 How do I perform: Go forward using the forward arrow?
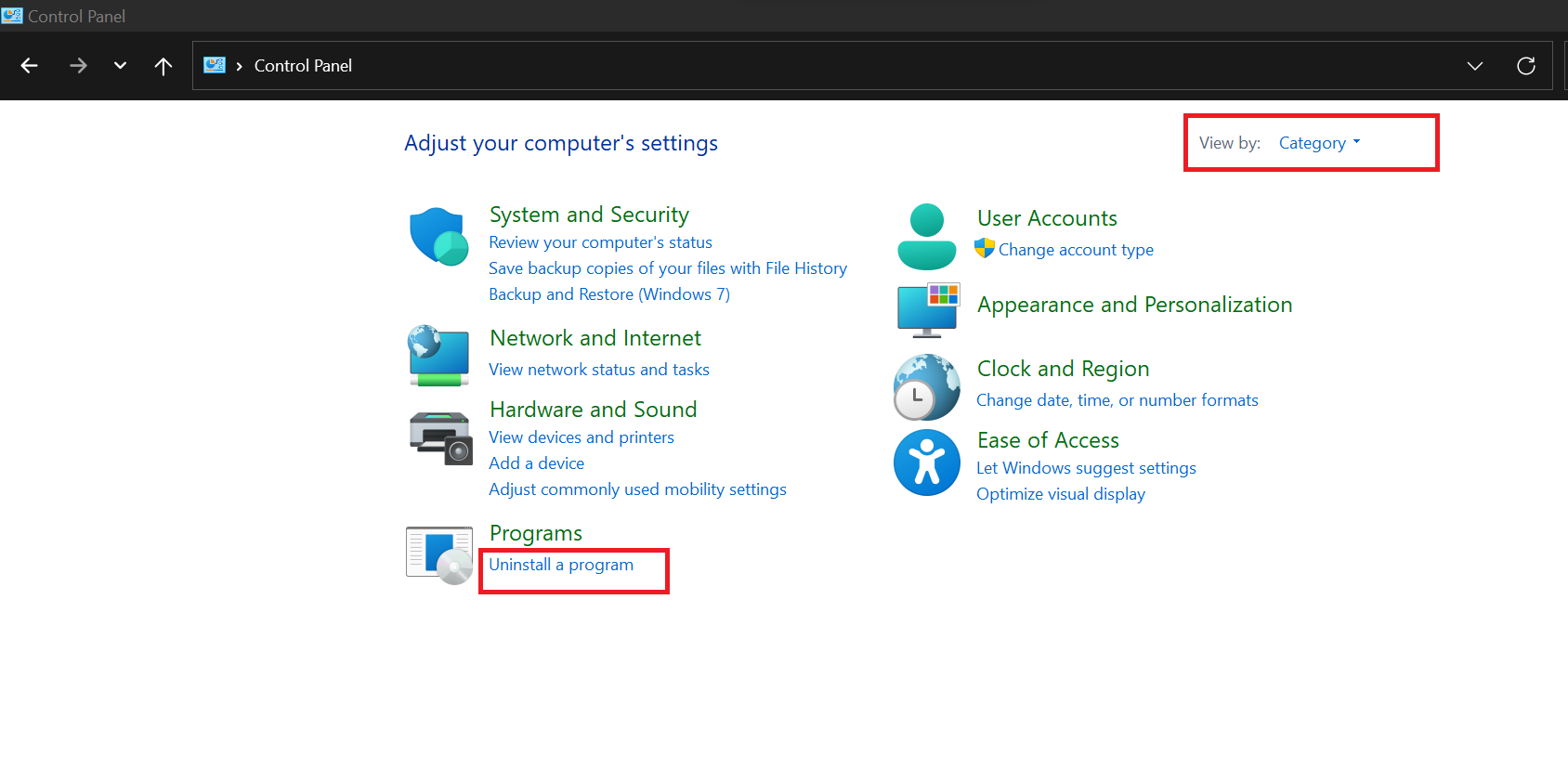click(78, 66)
